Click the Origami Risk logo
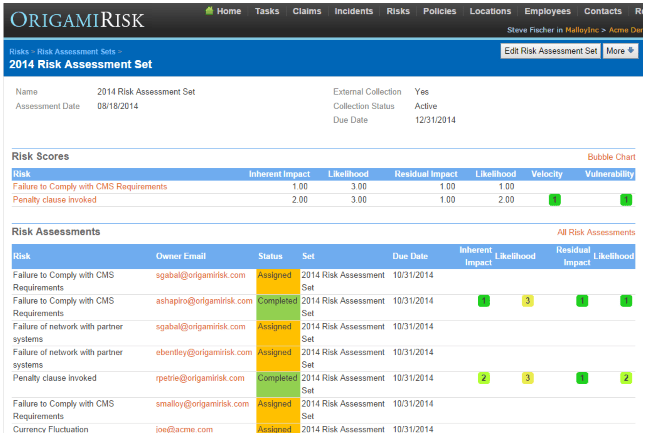Viewport: 646px width, 436px height. 77,20
